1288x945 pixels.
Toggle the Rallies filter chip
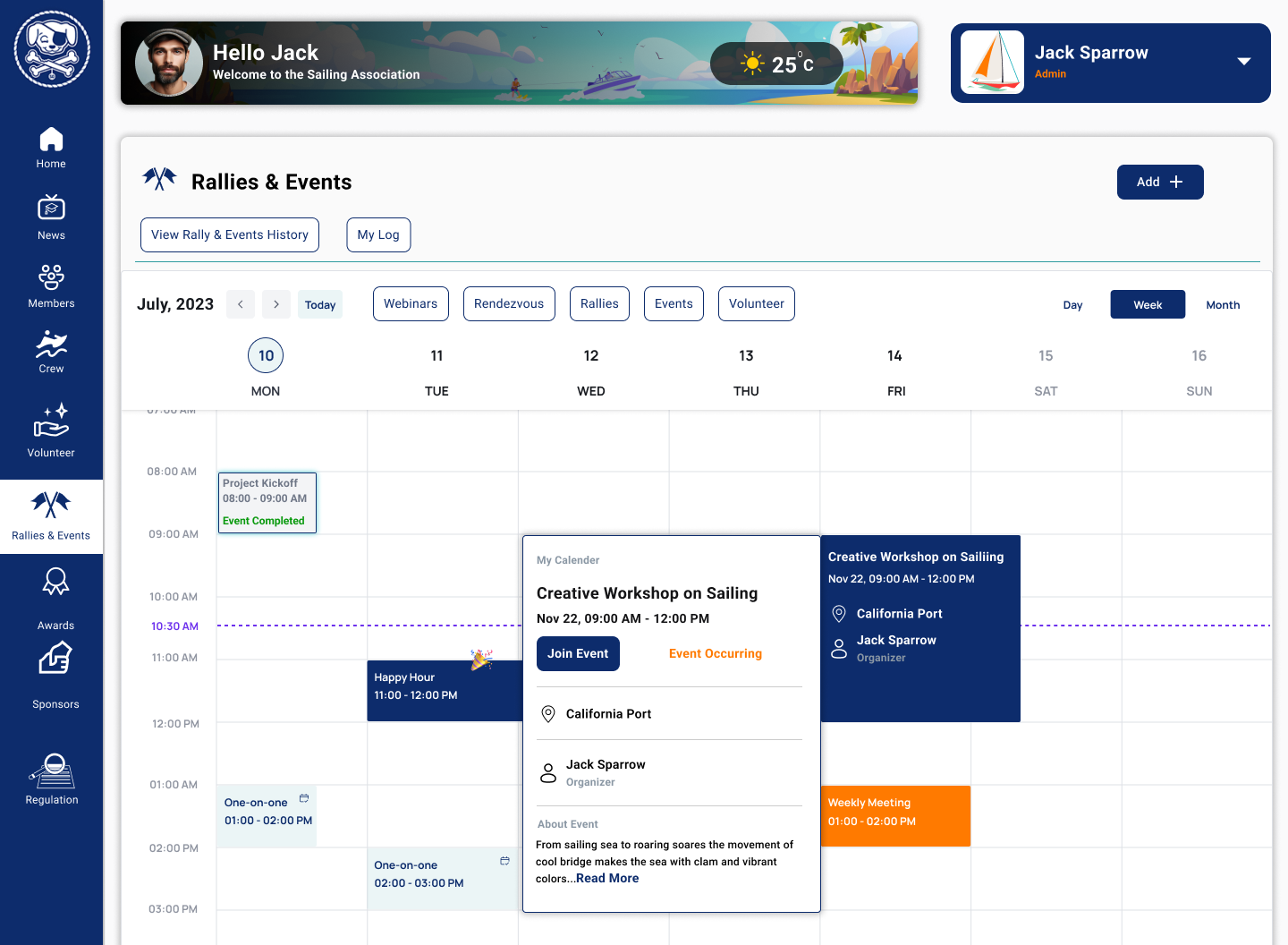(x=599, y=303)
